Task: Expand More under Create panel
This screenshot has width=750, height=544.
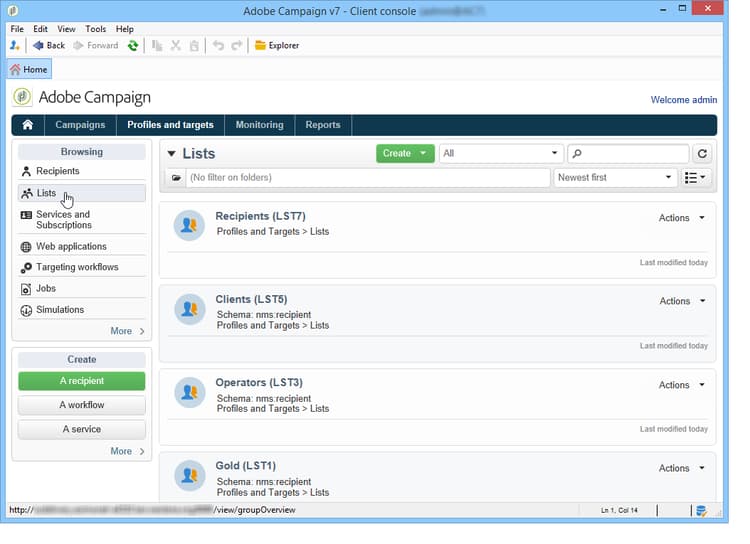Action: point(127,451)
